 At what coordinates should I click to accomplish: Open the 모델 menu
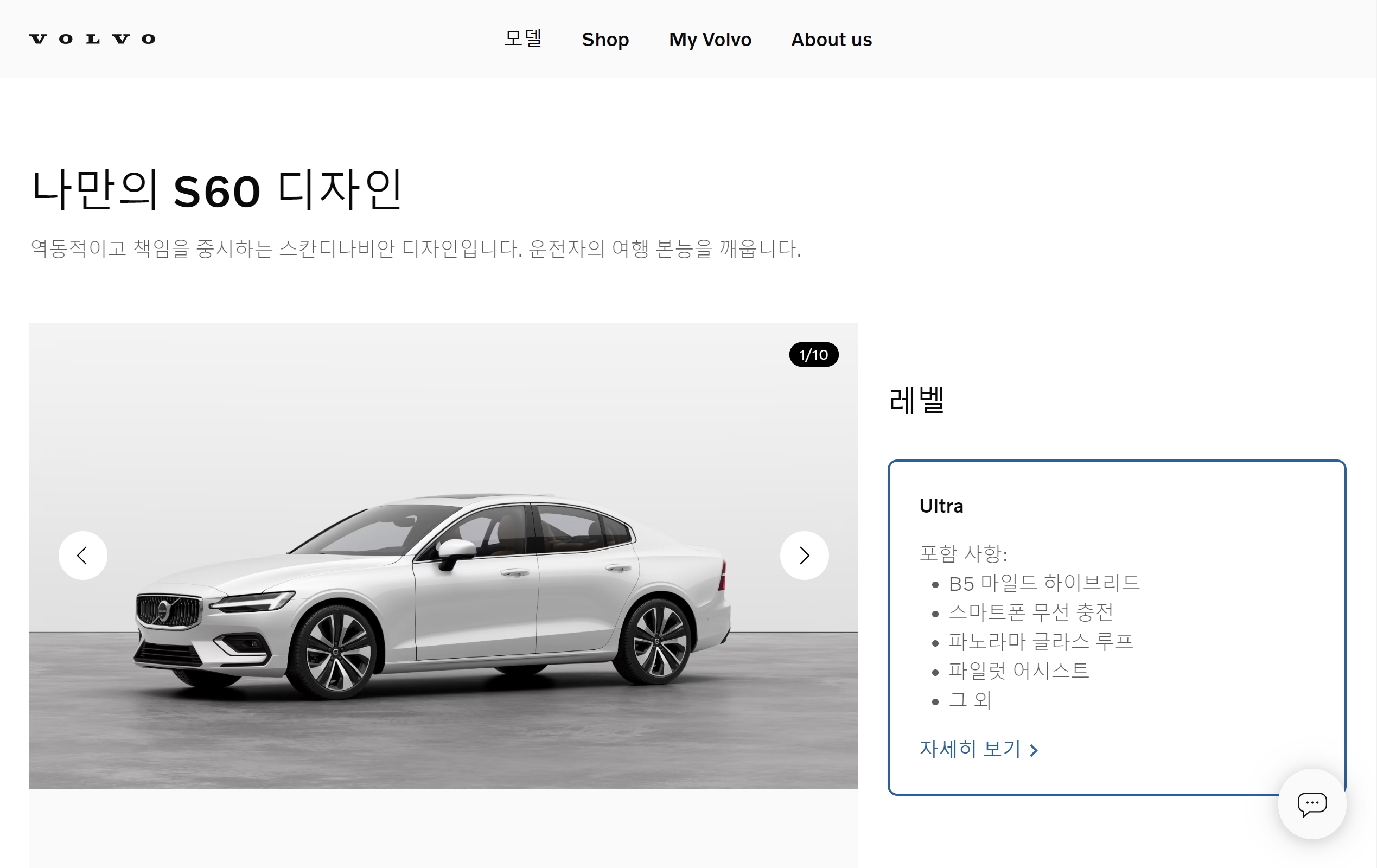point(522,39)
